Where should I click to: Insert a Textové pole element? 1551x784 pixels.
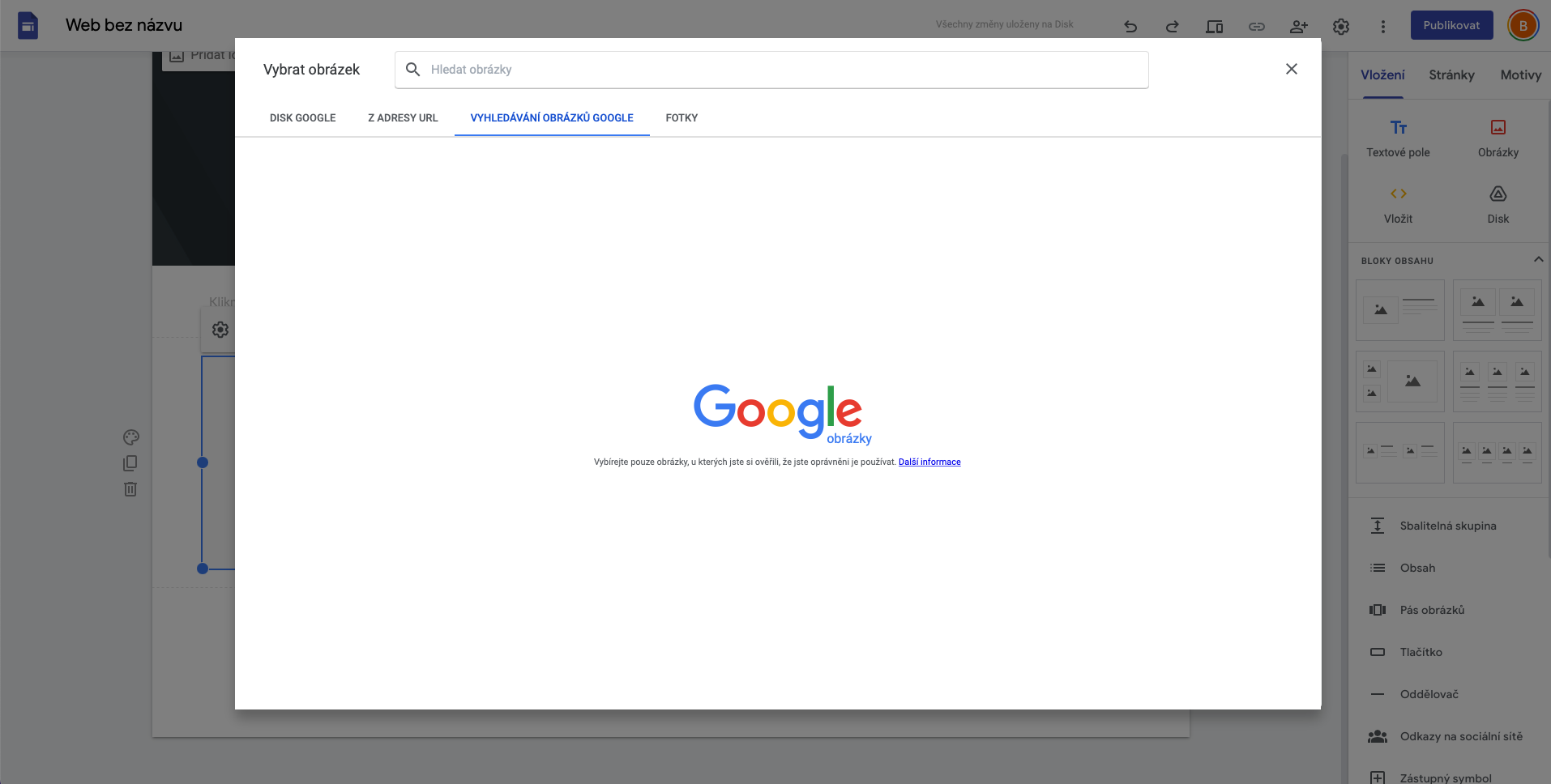[x=1398, y=138]
